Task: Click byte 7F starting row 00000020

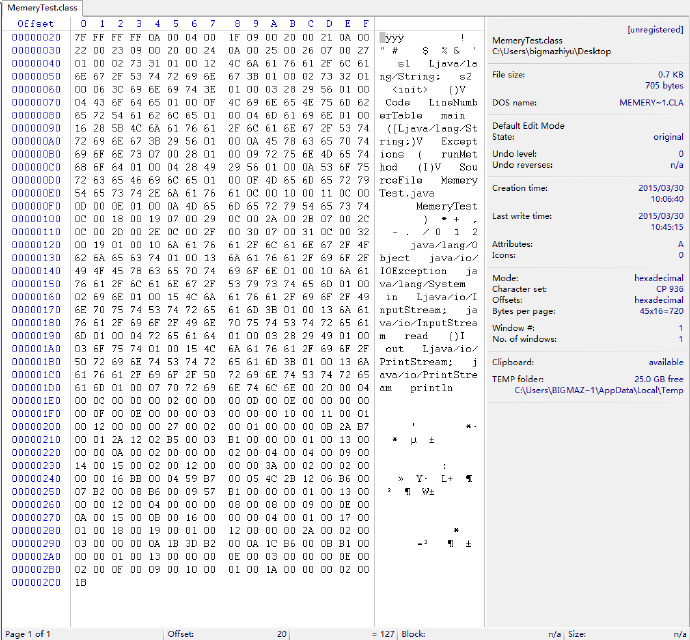Action: click(x=81, y=37)
